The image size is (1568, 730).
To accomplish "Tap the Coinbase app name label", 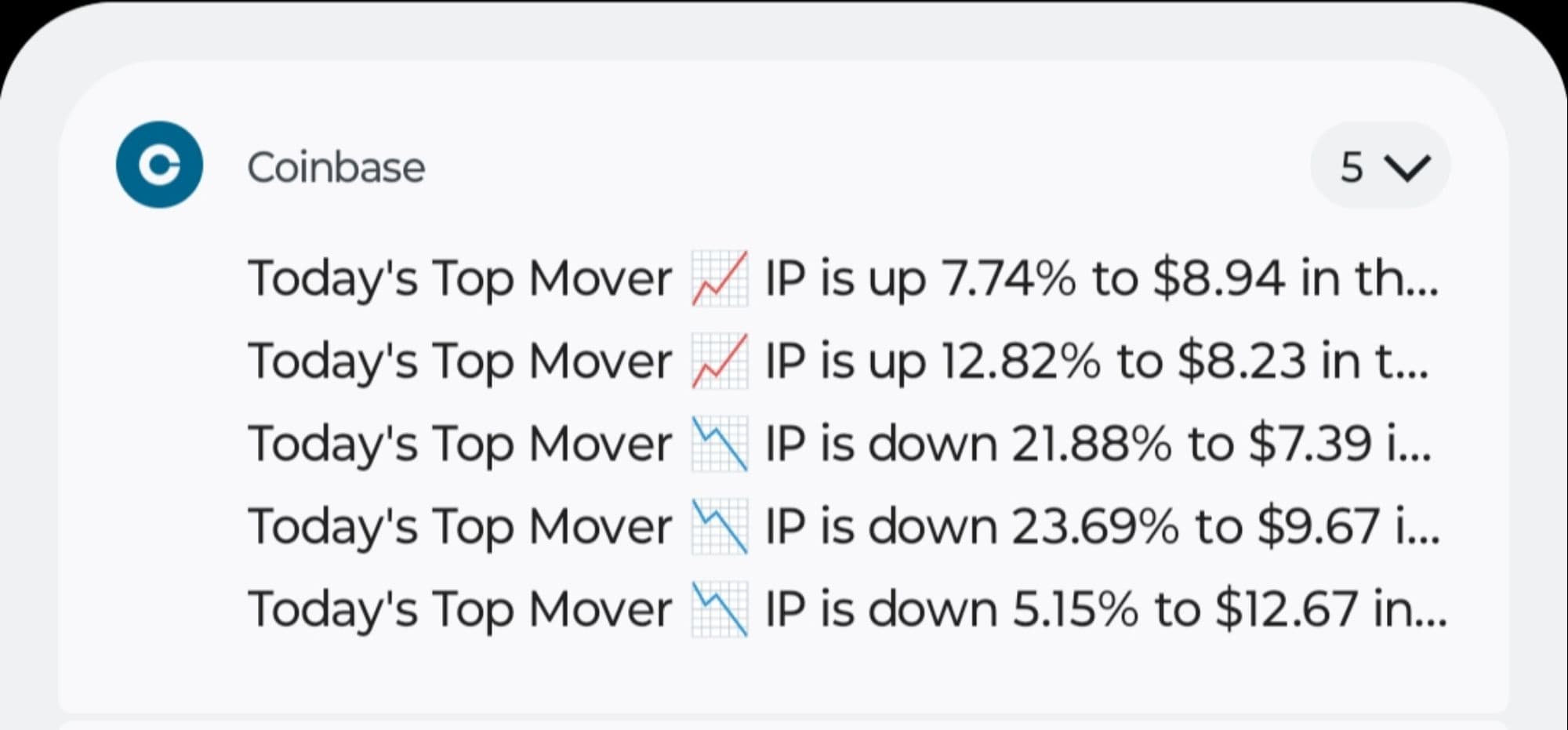I will click(336, 167).
